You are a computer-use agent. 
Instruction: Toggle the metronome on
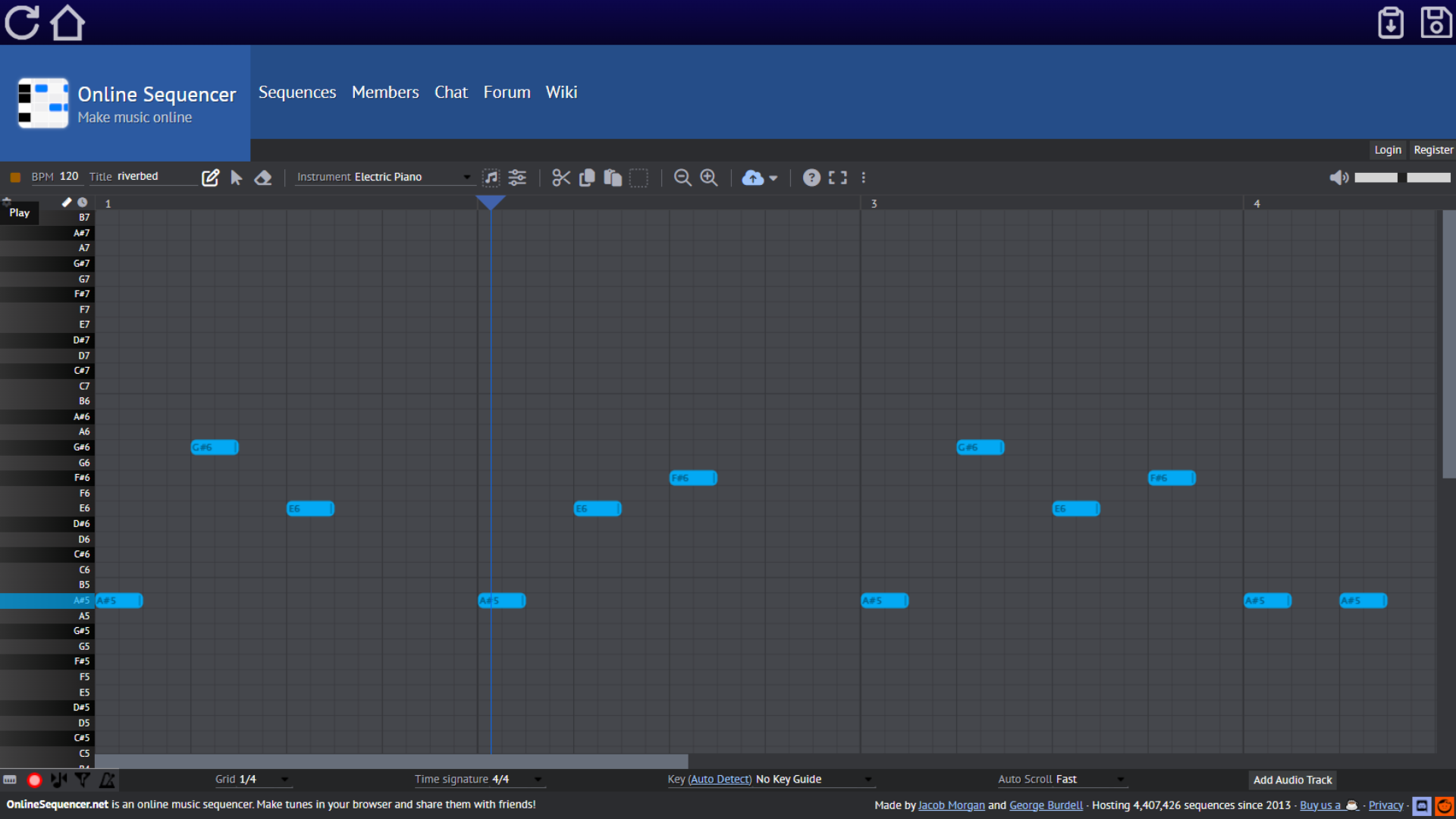coord(108,780)
